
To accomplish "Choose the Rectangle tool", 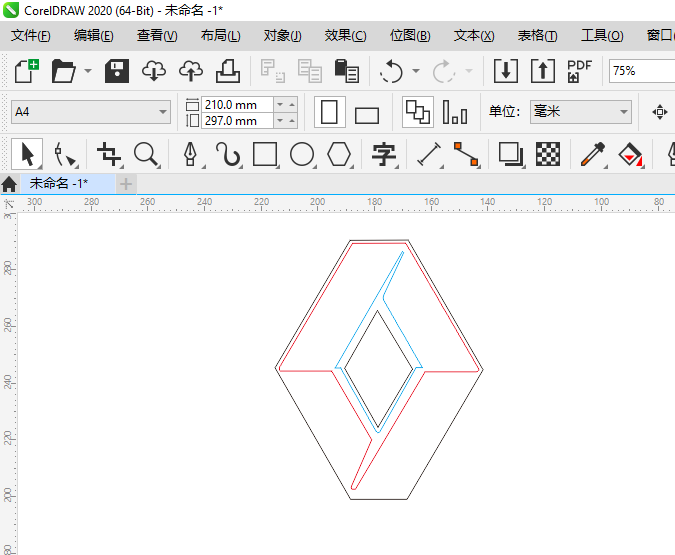I will [x=265, y=154].
